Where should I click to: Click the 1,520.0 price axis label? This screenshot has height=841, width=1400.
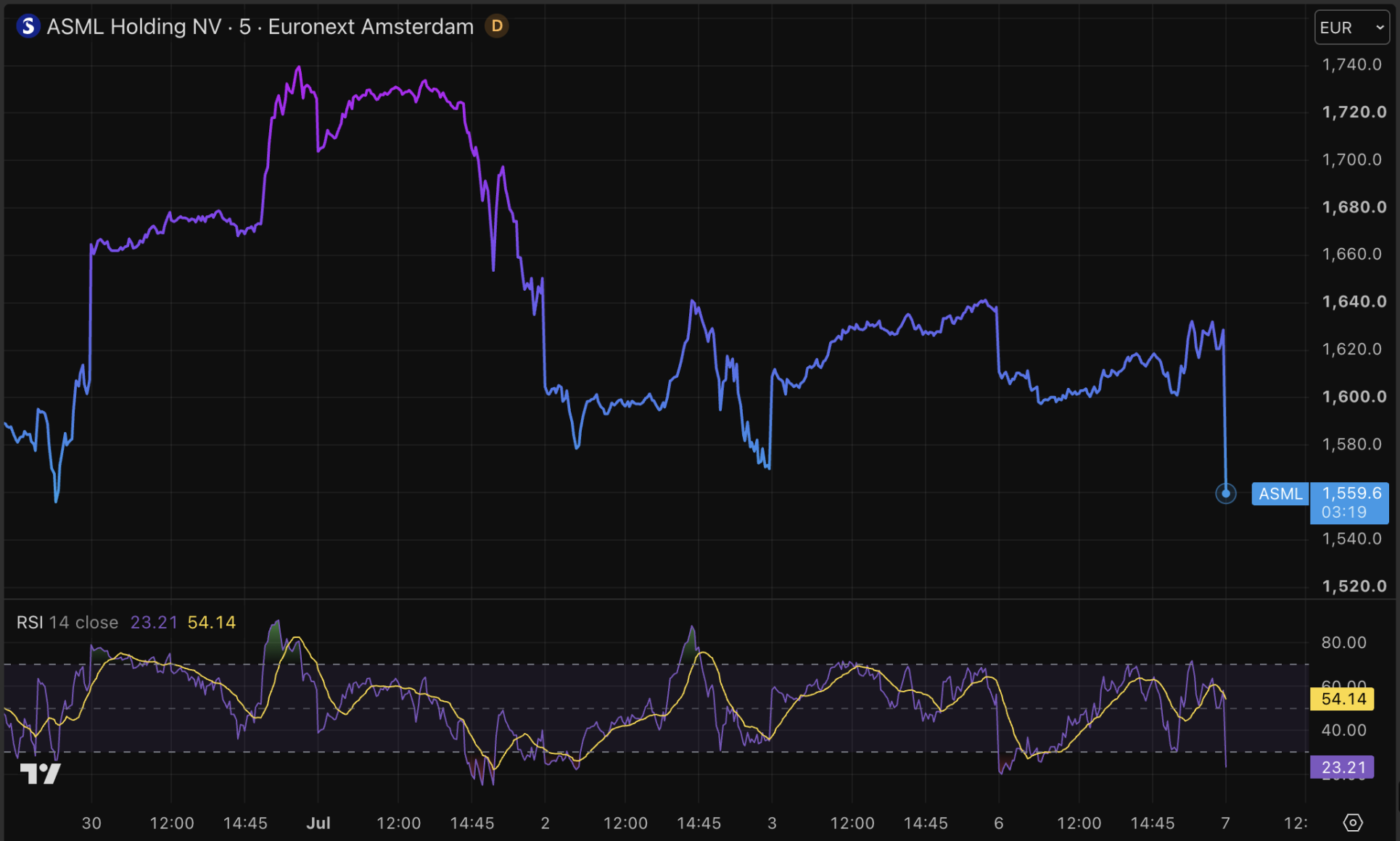pos(1354,586)
